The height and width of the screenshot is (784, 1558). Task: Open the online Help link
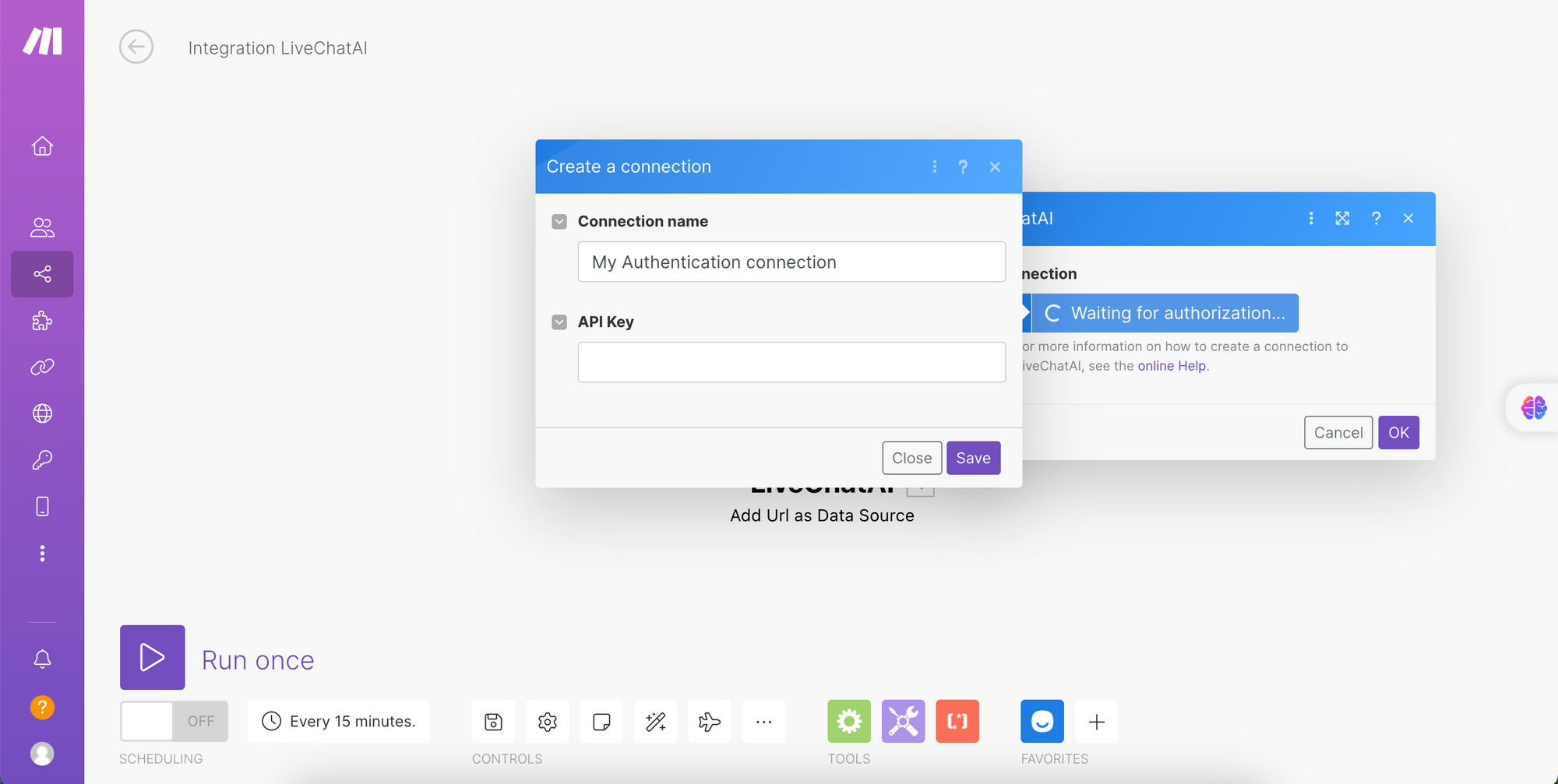click(1172, 366)
